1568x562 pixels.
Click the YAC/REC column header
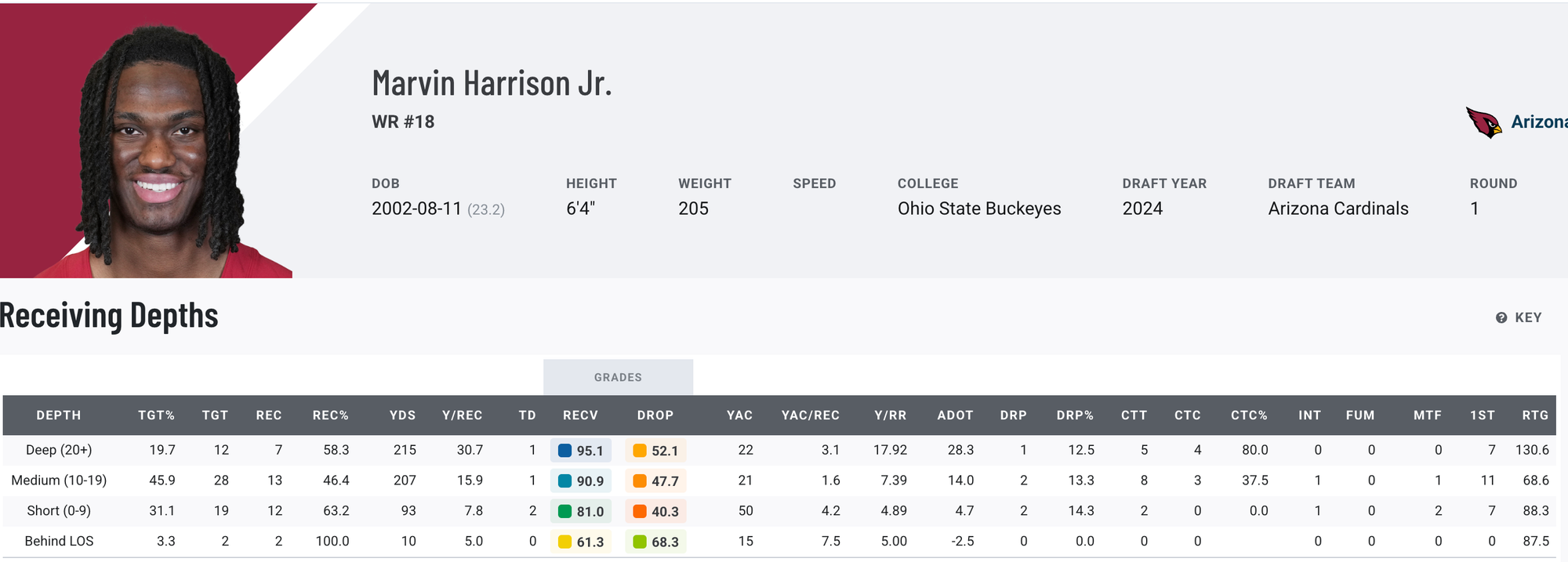(810, 415)
